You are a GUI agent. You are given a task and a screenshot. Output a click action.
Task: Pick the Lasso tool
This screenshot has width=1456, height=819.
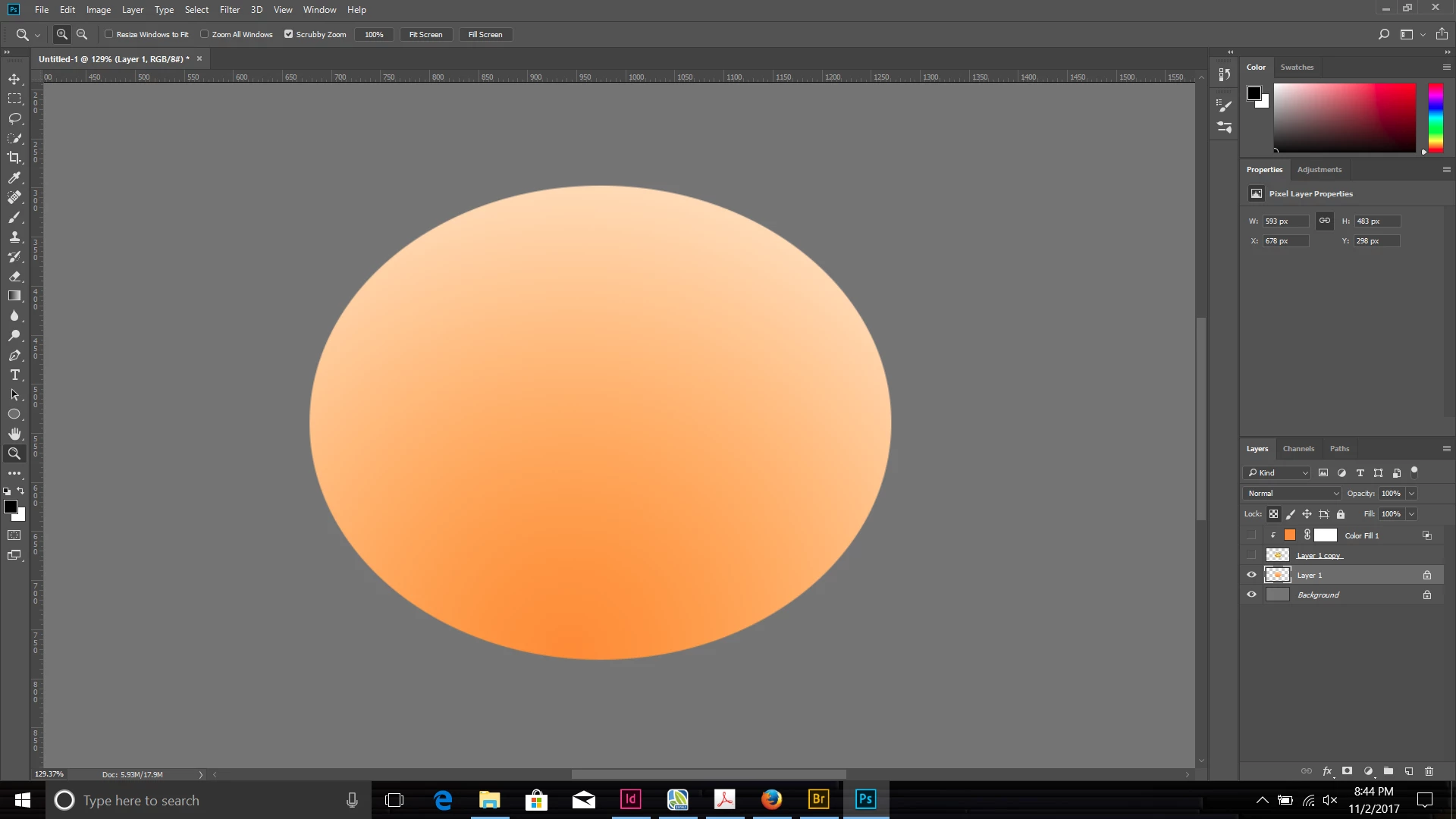pos(14,118)
